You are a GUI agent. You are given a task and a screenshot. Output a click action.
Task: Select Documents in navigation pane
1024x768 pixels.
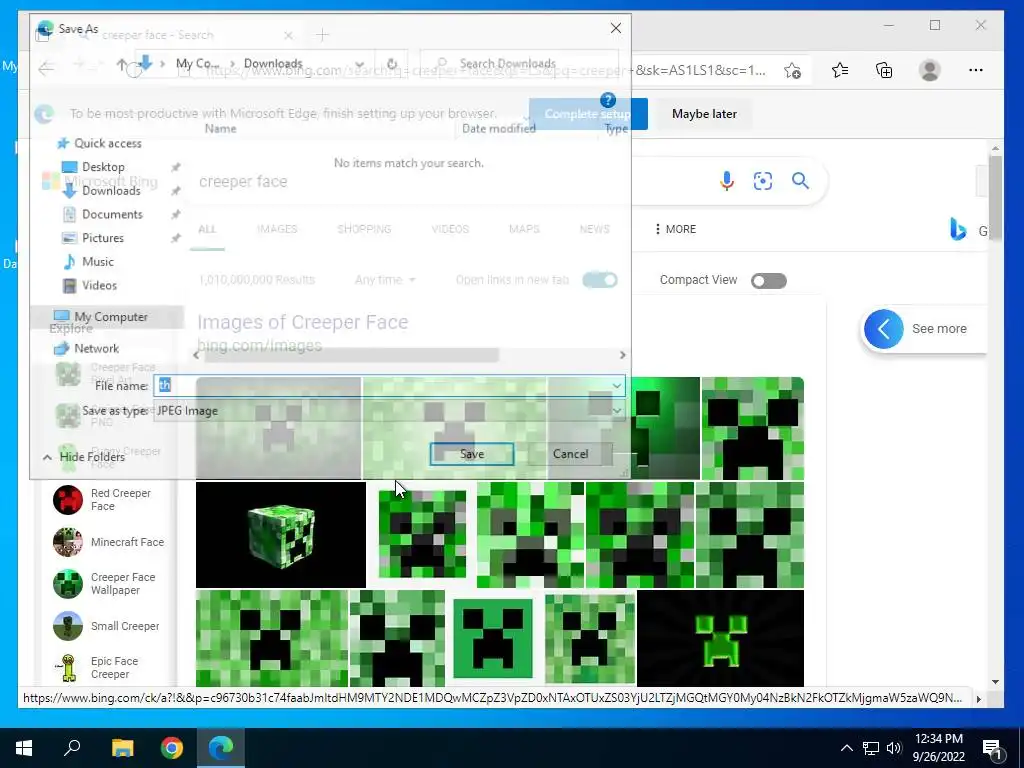[112, 214]
